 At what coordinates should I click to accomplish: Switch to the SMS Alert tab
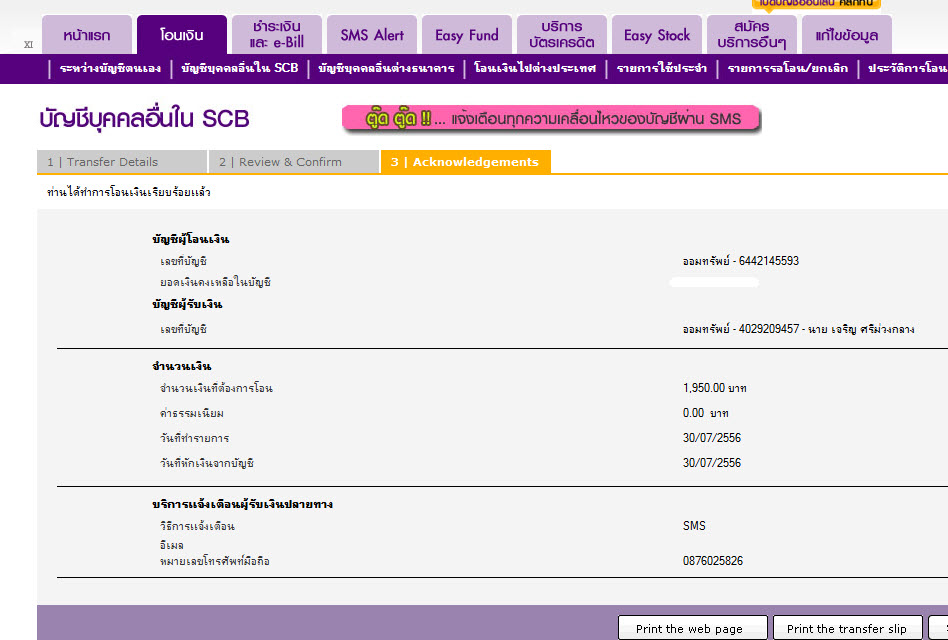click(x=372, y=35)
